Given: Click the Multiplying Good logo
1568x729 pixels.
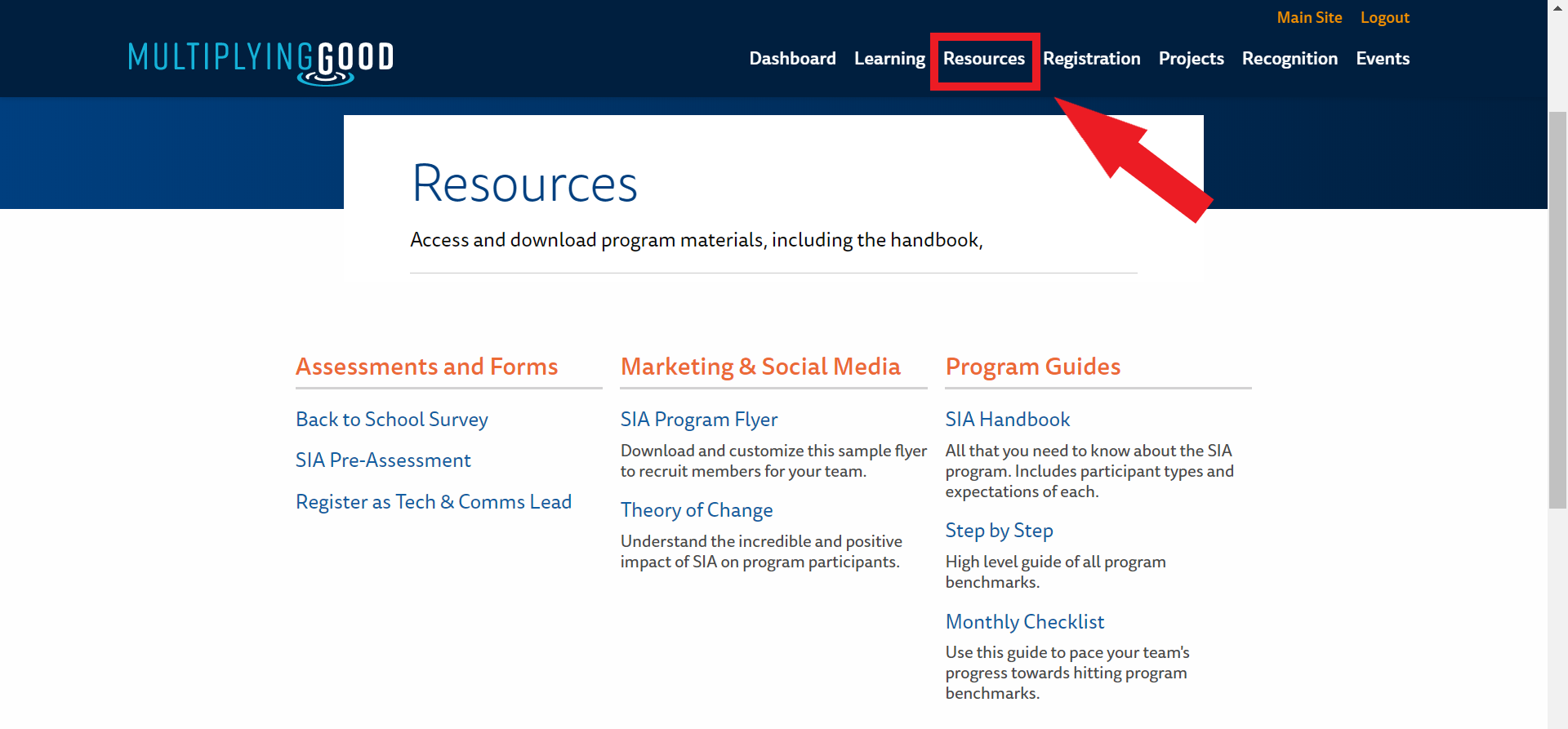Looking at the screenshot, I should (261, 63).
